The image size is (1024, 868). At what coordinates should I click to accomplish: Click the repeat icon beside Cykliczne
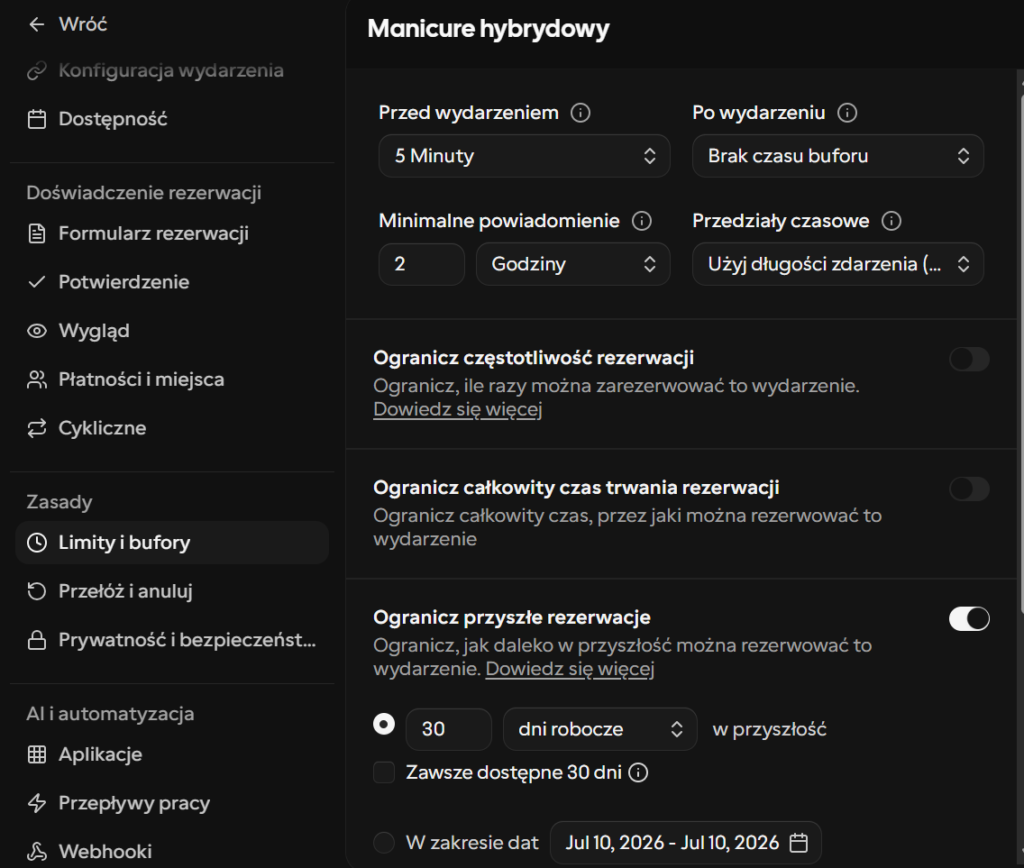pos(37,428)
